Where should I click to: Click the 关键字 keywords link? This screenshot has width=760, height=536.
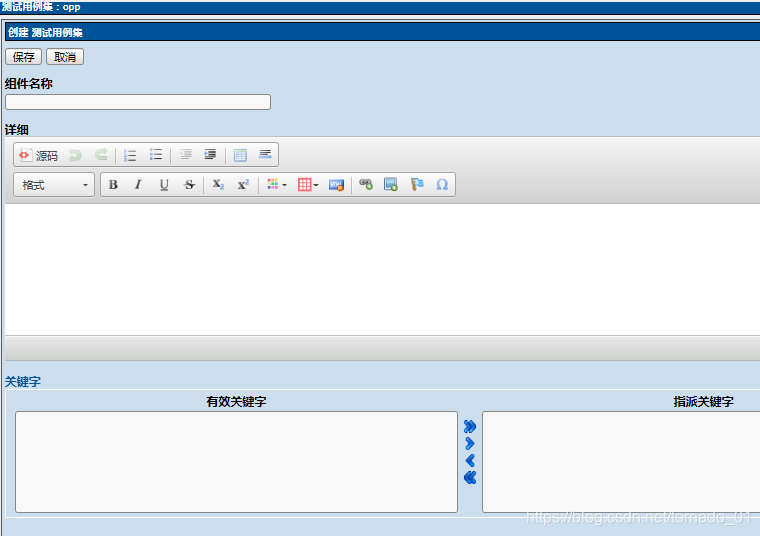click(23, 382)
